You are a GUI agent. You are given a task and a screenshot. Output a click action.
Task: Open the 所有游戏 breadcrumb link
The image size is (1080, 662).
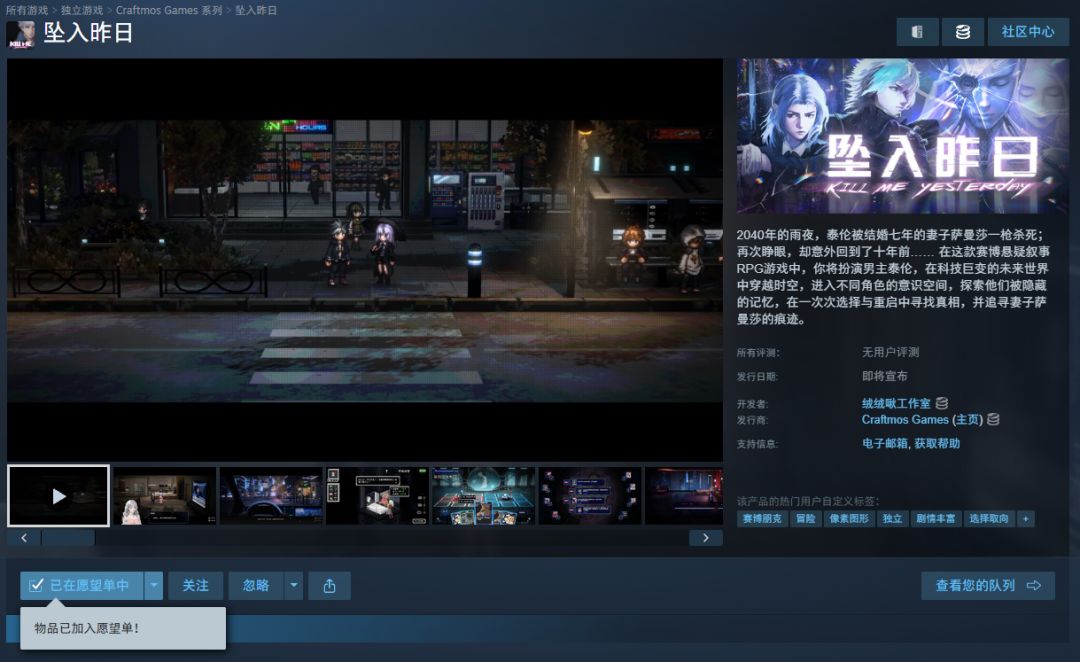tap(27, 10)
